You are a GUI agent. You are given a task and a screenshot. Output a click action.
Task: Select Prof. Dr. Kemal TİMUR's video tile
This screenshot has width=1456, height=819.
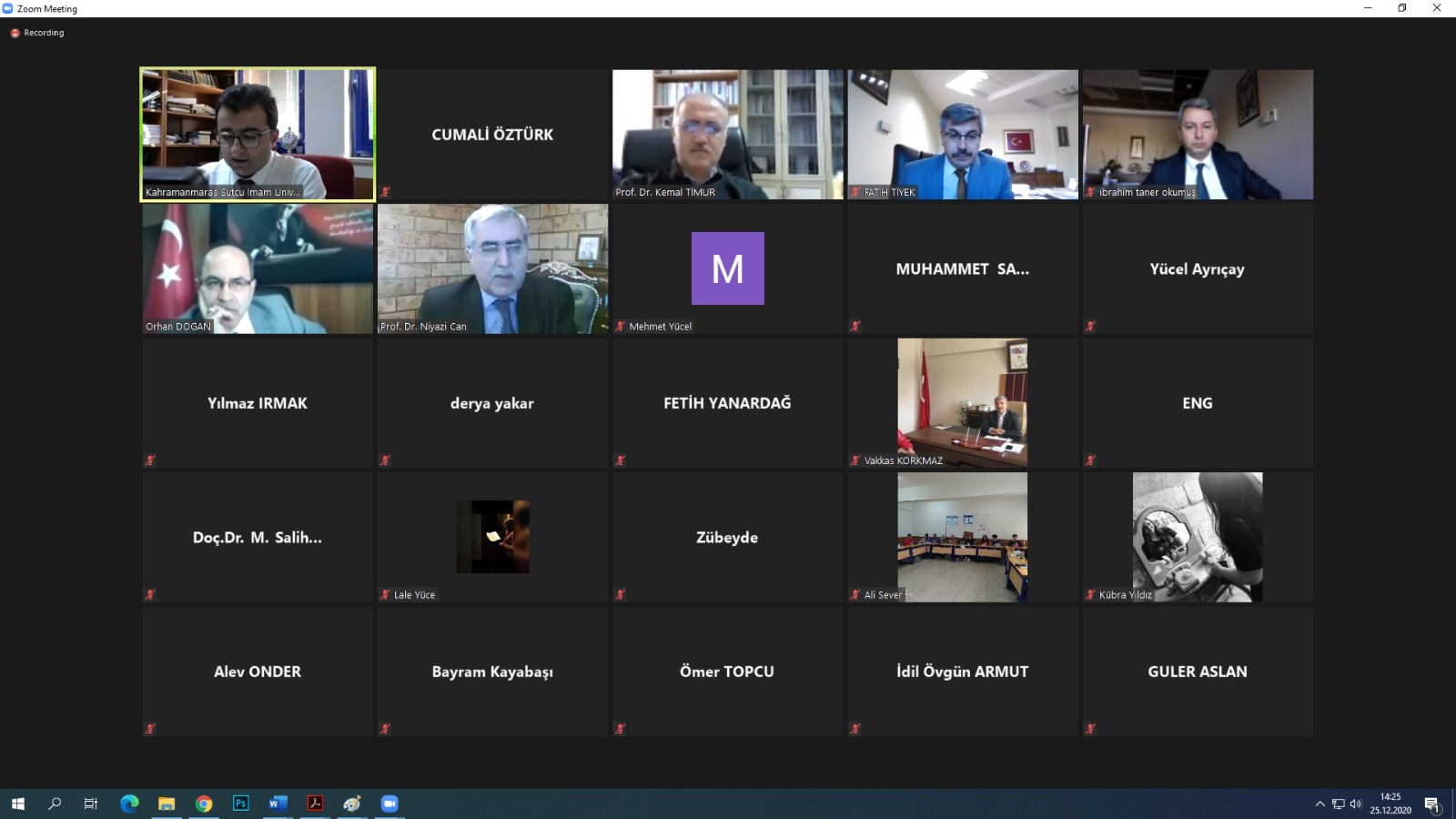(727, 134)
